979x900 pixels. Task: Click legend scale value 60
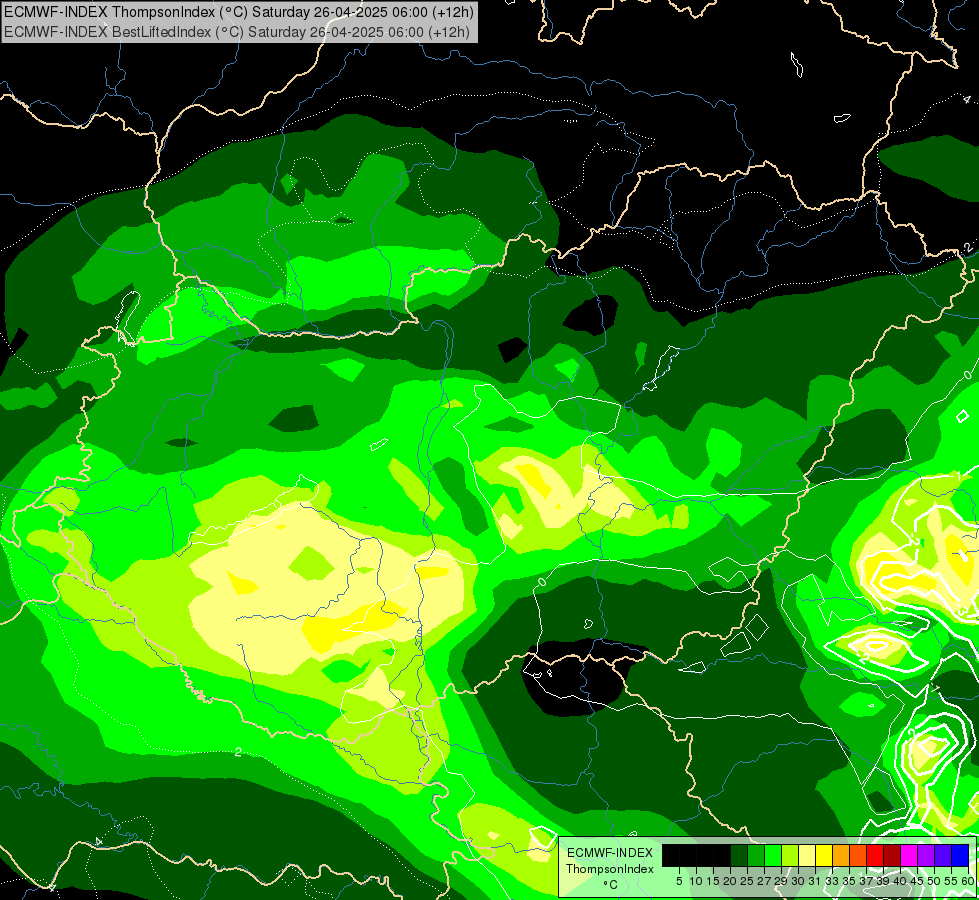tap(968, 881)
